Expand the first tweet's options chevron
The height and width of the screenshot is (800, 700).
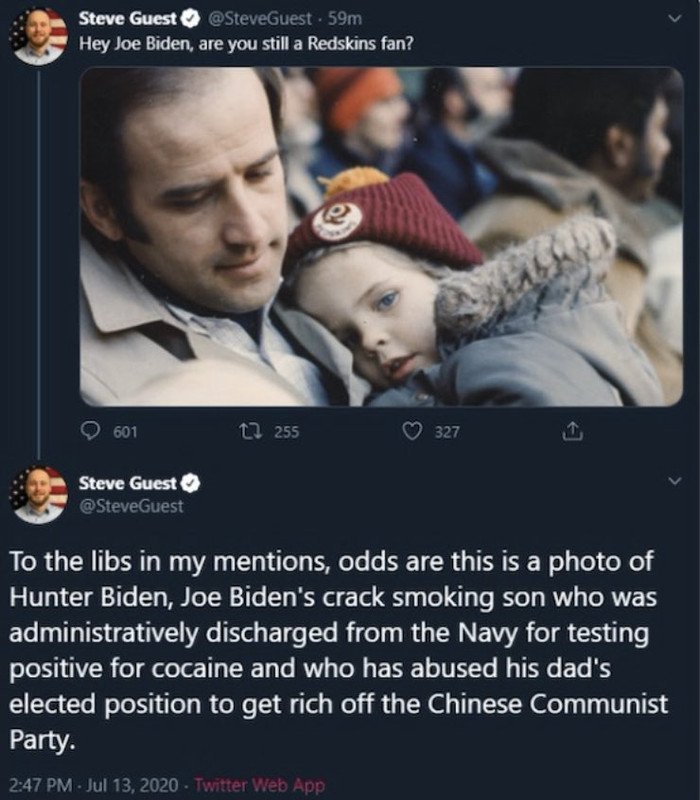tap(674, 19)
